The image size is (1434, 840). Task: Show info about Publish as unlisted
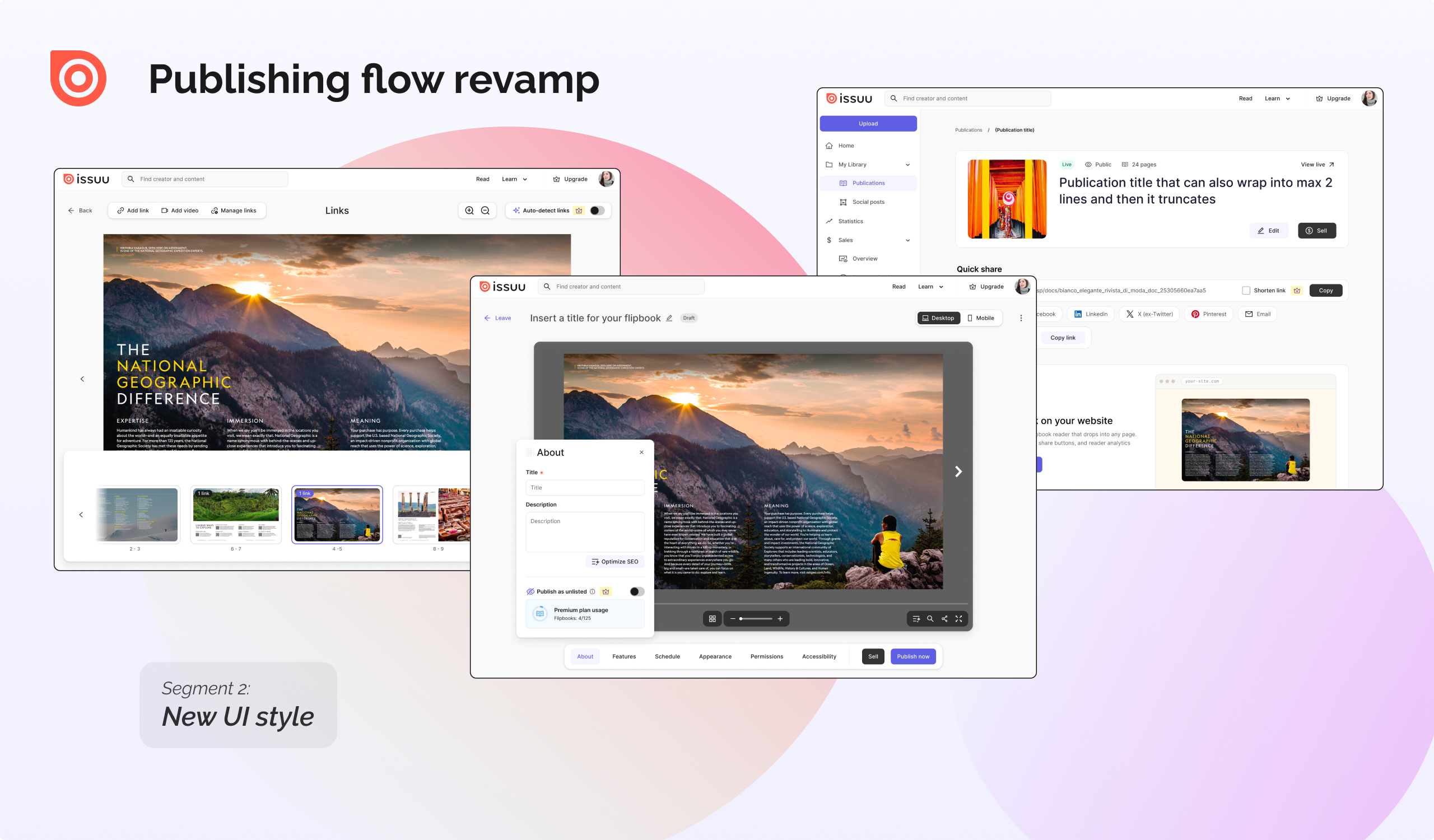tap(593, 591)
